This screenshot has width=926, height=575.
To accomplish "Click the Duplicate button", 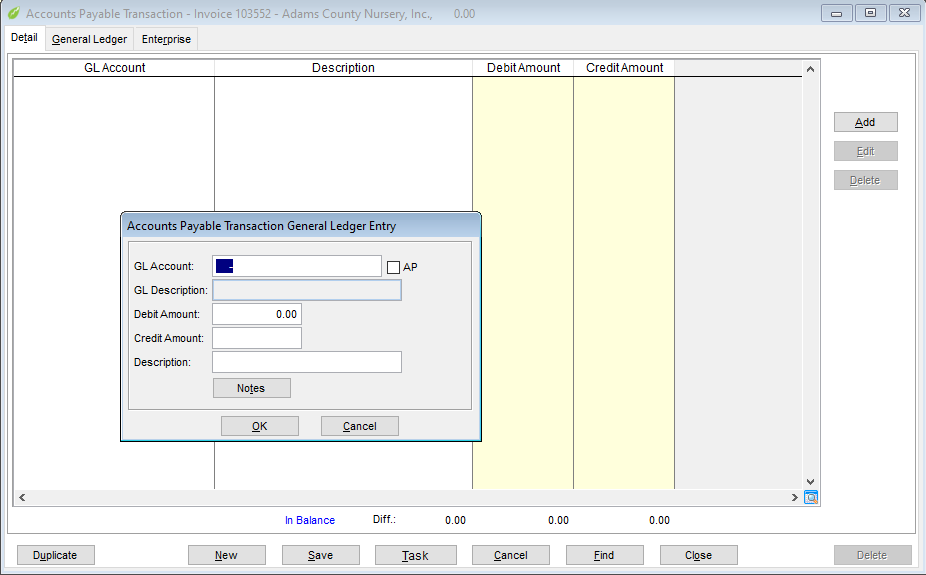I will [55, 555].
